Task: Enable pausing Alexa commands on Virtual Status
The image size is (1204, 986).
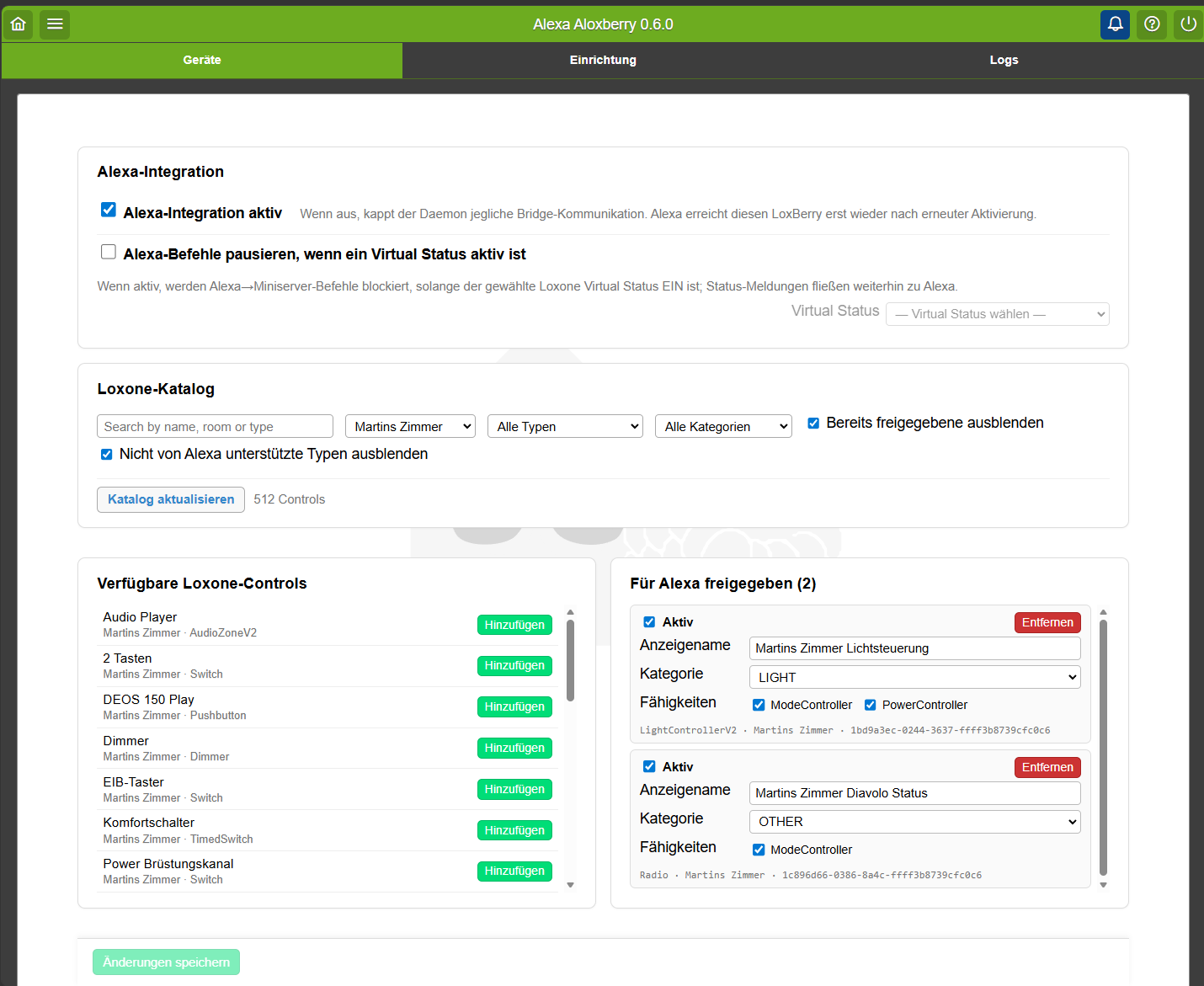Action: pyautogui.click(x=109, y=252)
